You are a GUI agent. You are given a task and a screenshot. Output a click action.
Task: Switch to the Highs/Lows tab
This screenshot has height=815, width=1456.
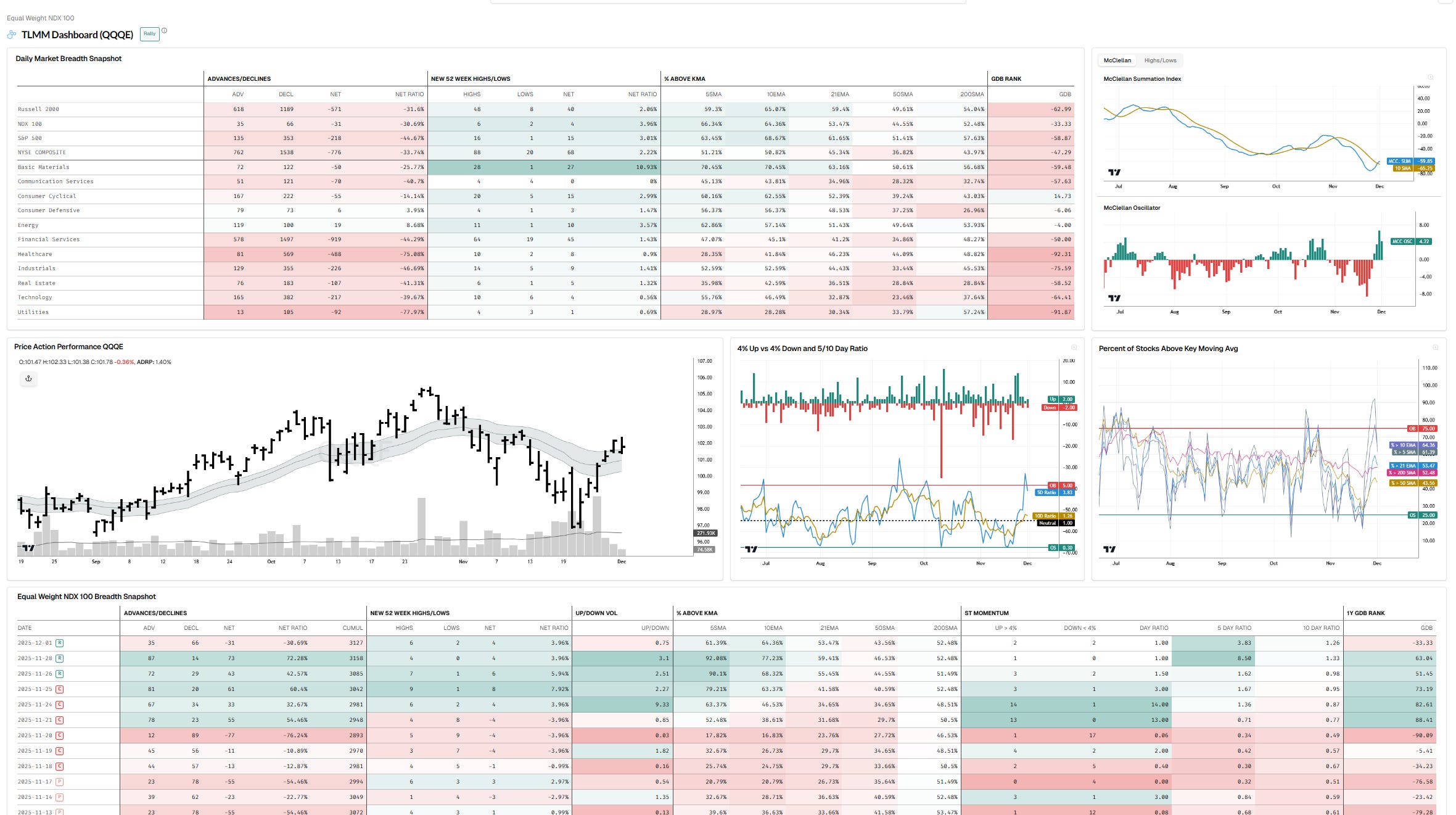(1160, 60)
